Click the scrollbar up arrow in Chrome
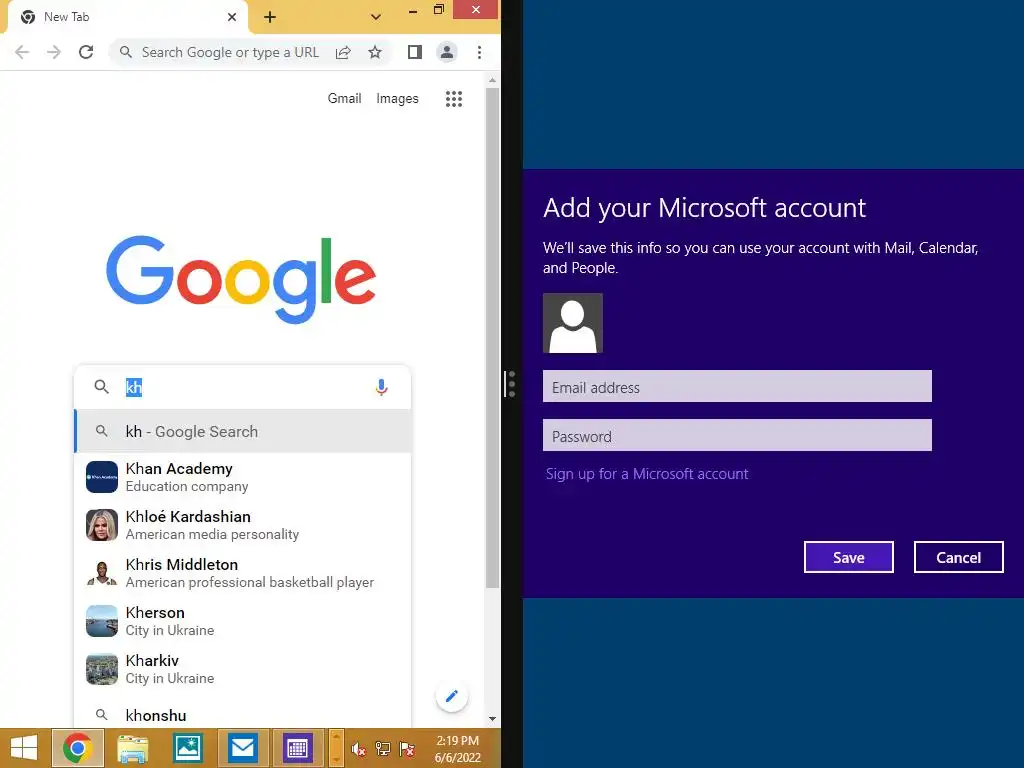 click(492, 80)
